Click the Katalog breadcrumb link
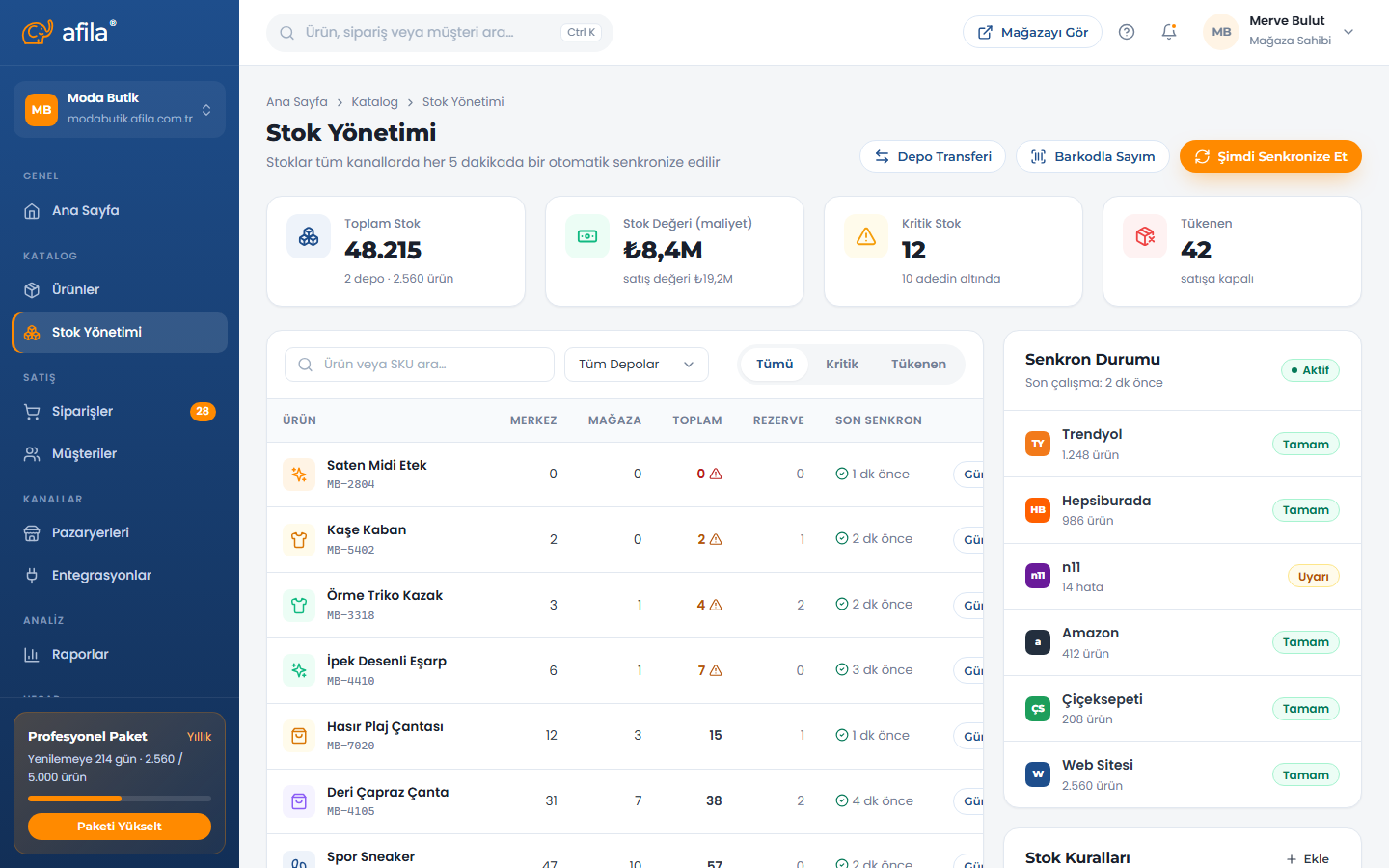 [374, 102]
